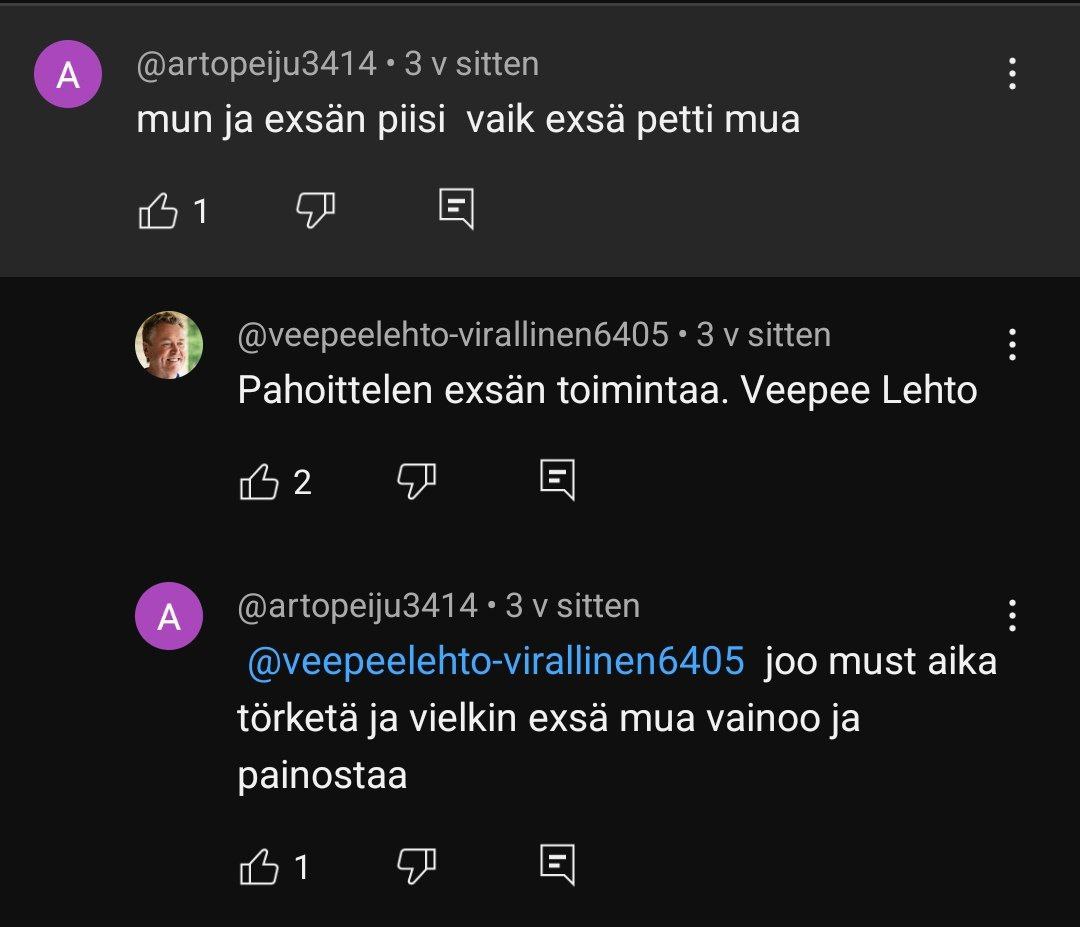Click the purple A avatar on top comment

click(68, 74)
